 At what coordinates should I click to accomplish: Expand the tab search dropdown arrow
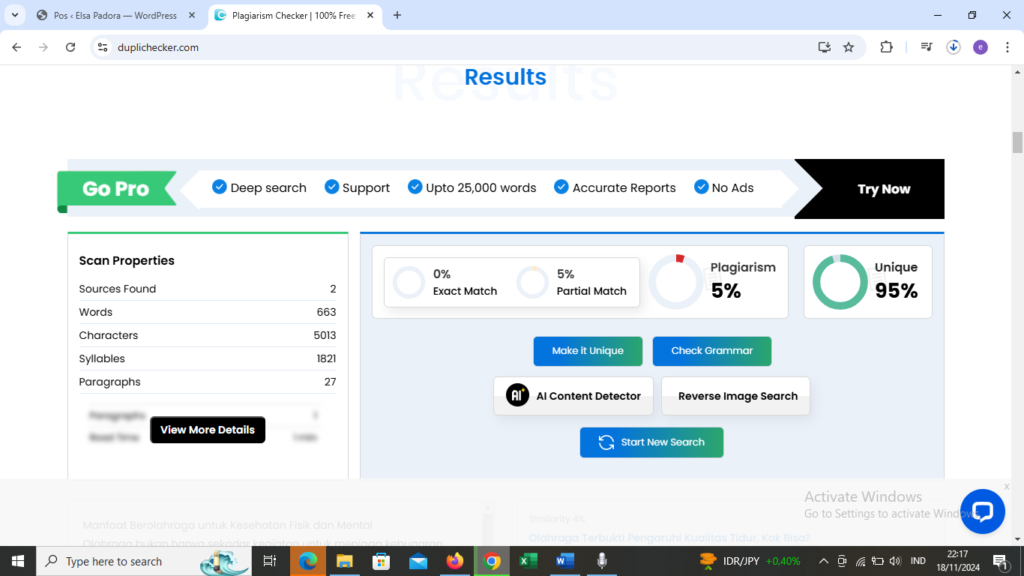click(x=15, y=15)
